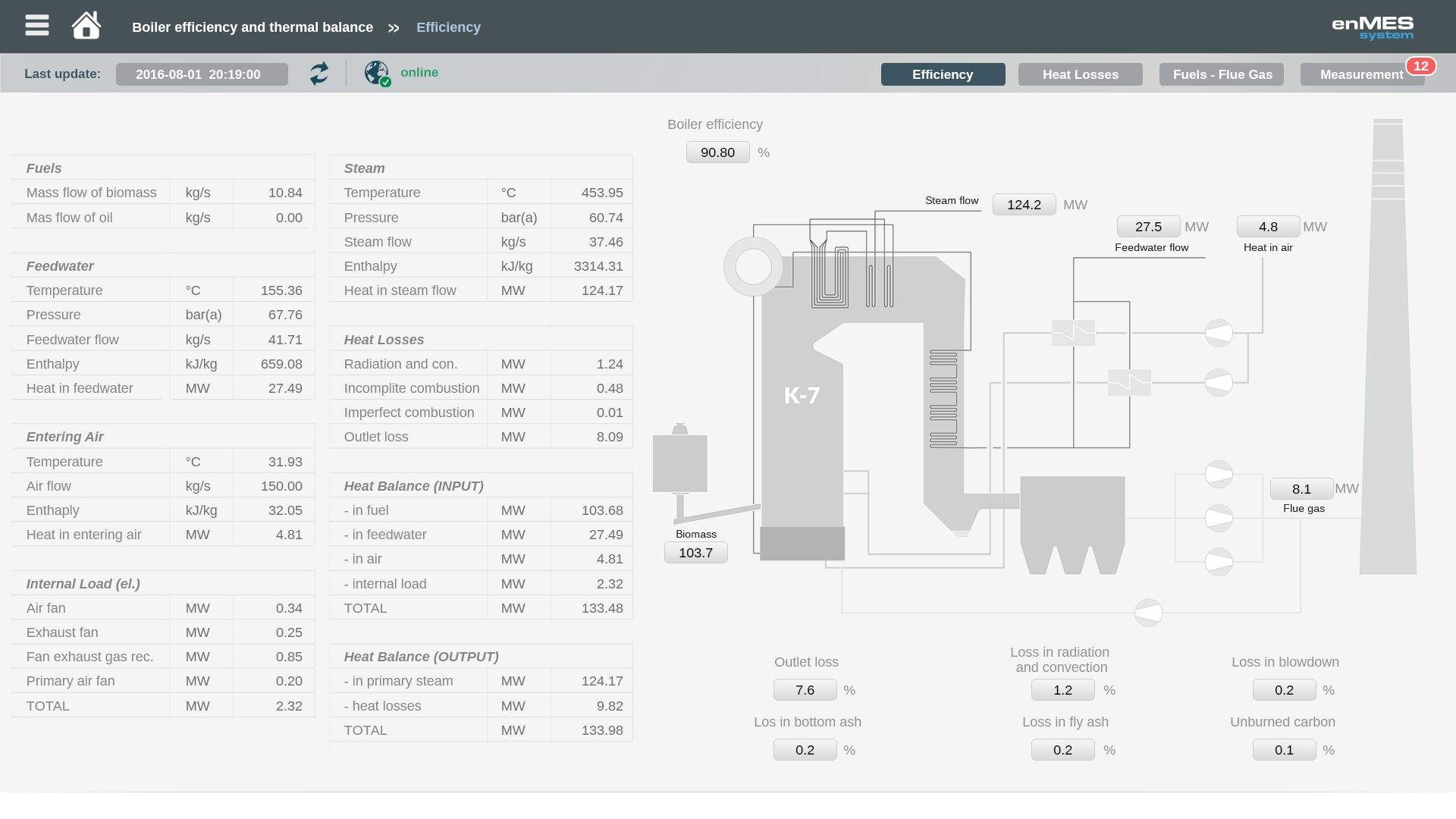Click the online globe status icon
Viewport: 1456px width, 819px height.
[x=377, y=74]
